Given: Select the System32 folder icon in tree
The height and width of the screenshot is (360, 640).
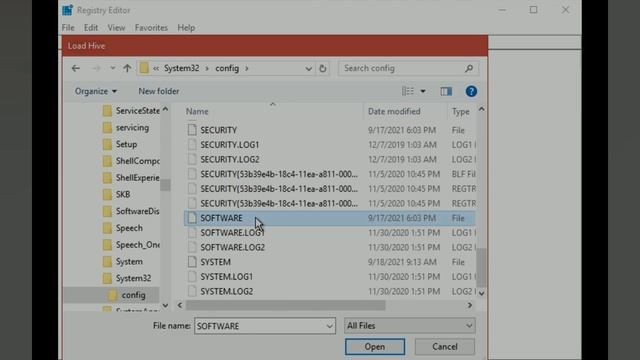Looking at the screenshot, I should [x=107, y=278].
